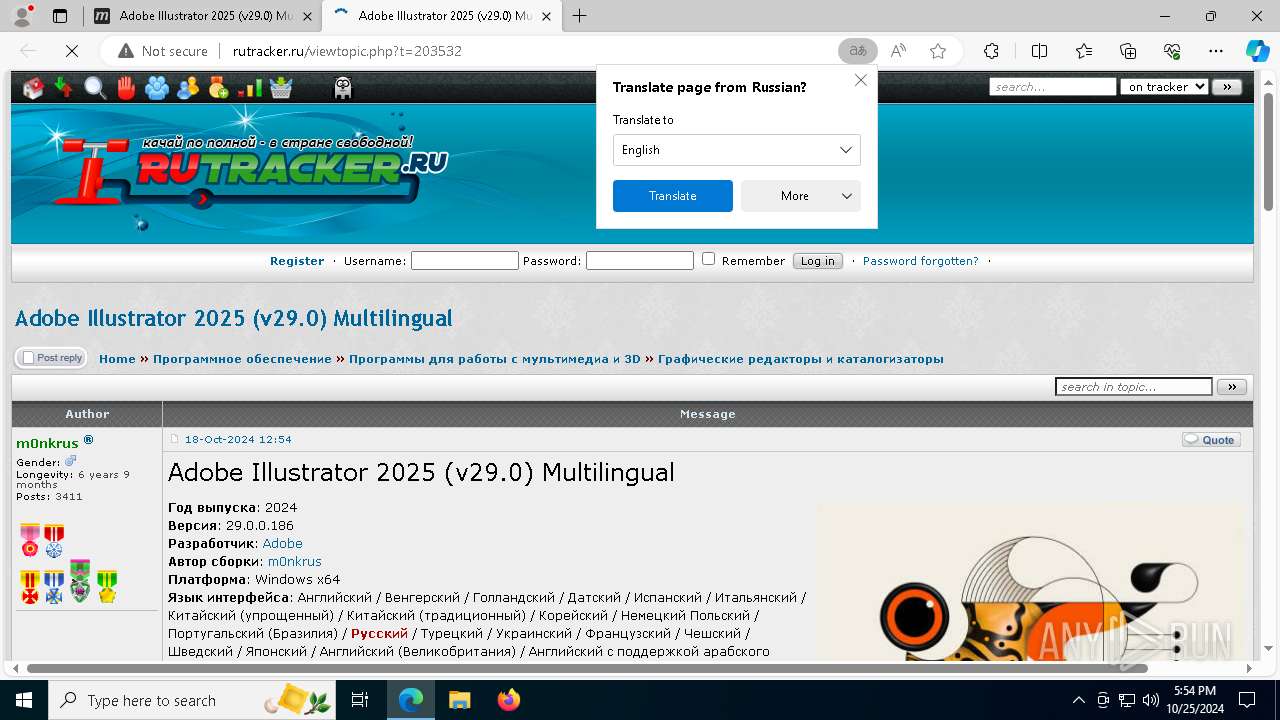The width and height of the screenshot is (1280, 720).
Task: Open the Favorites list icon
Action: coord(1084,51)
